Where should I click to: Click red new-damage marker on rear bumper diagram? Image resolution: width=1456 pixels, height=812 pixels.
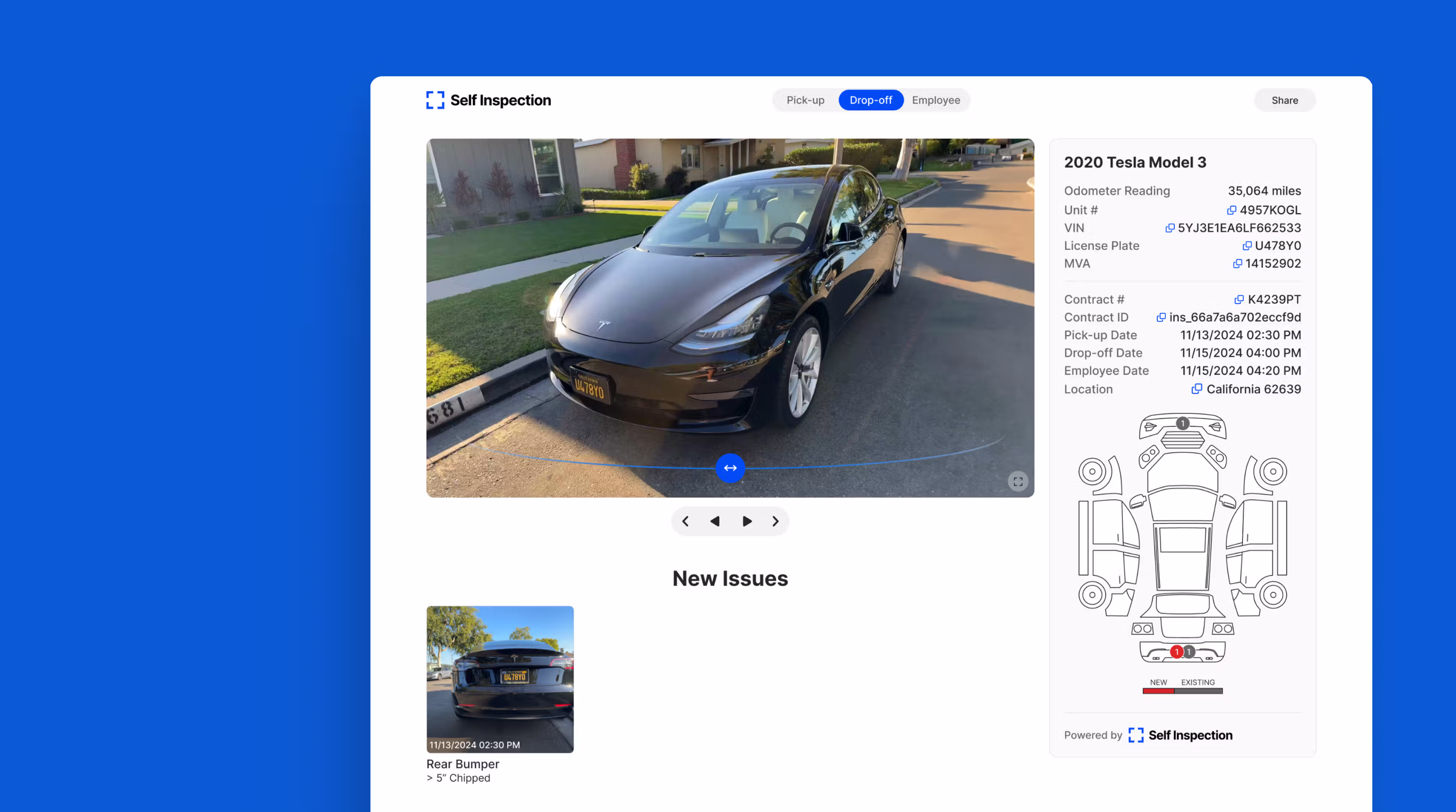point(1176,652)
